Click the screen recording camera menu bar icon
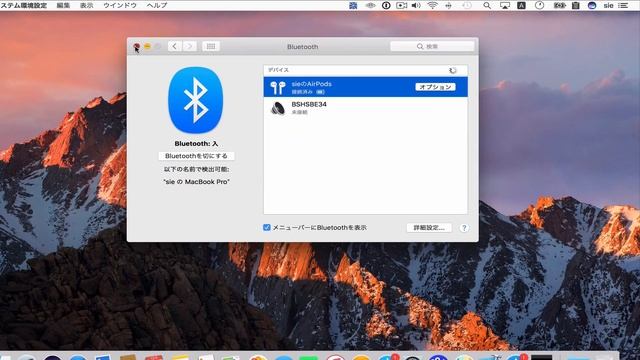This screenshot has width=640, height=360. point(402,5)
